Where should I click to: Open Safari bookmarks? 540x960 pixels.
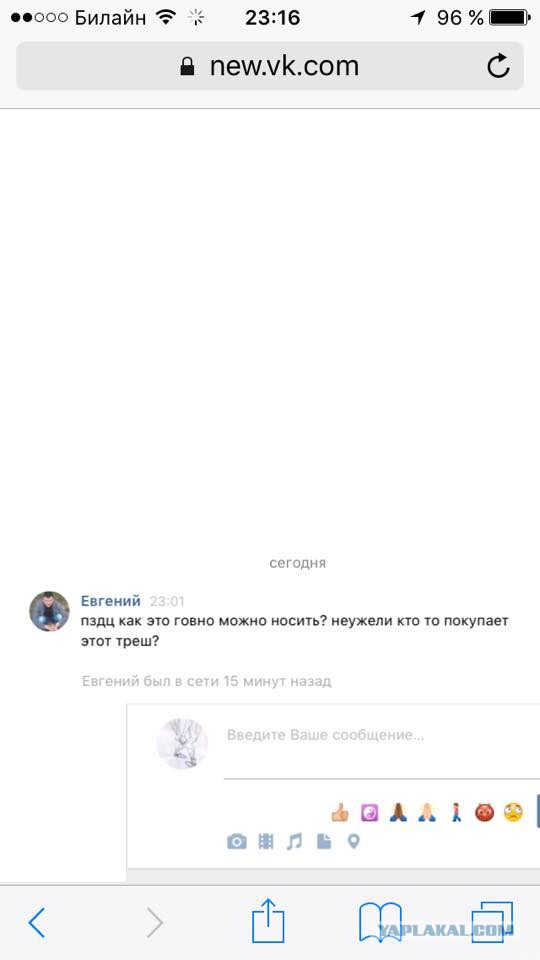380,921
